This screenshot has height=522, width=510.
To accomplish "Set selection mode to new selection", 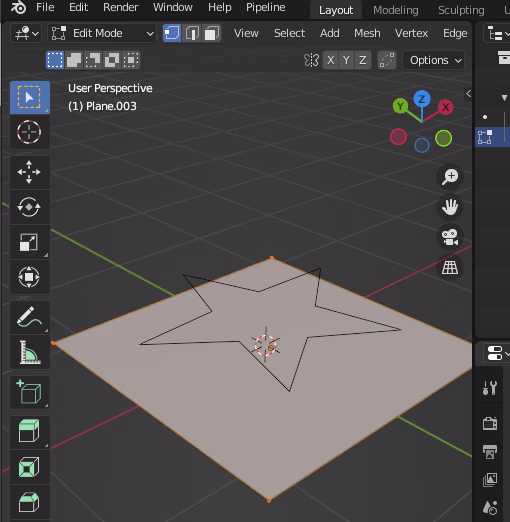I will coord(55,60).
